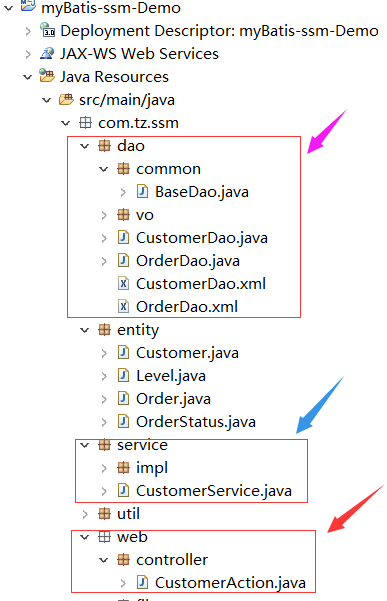Collapse the dao package
This screenshot has width=387, height=601.
pyautogui.click(x=85, y=146)
